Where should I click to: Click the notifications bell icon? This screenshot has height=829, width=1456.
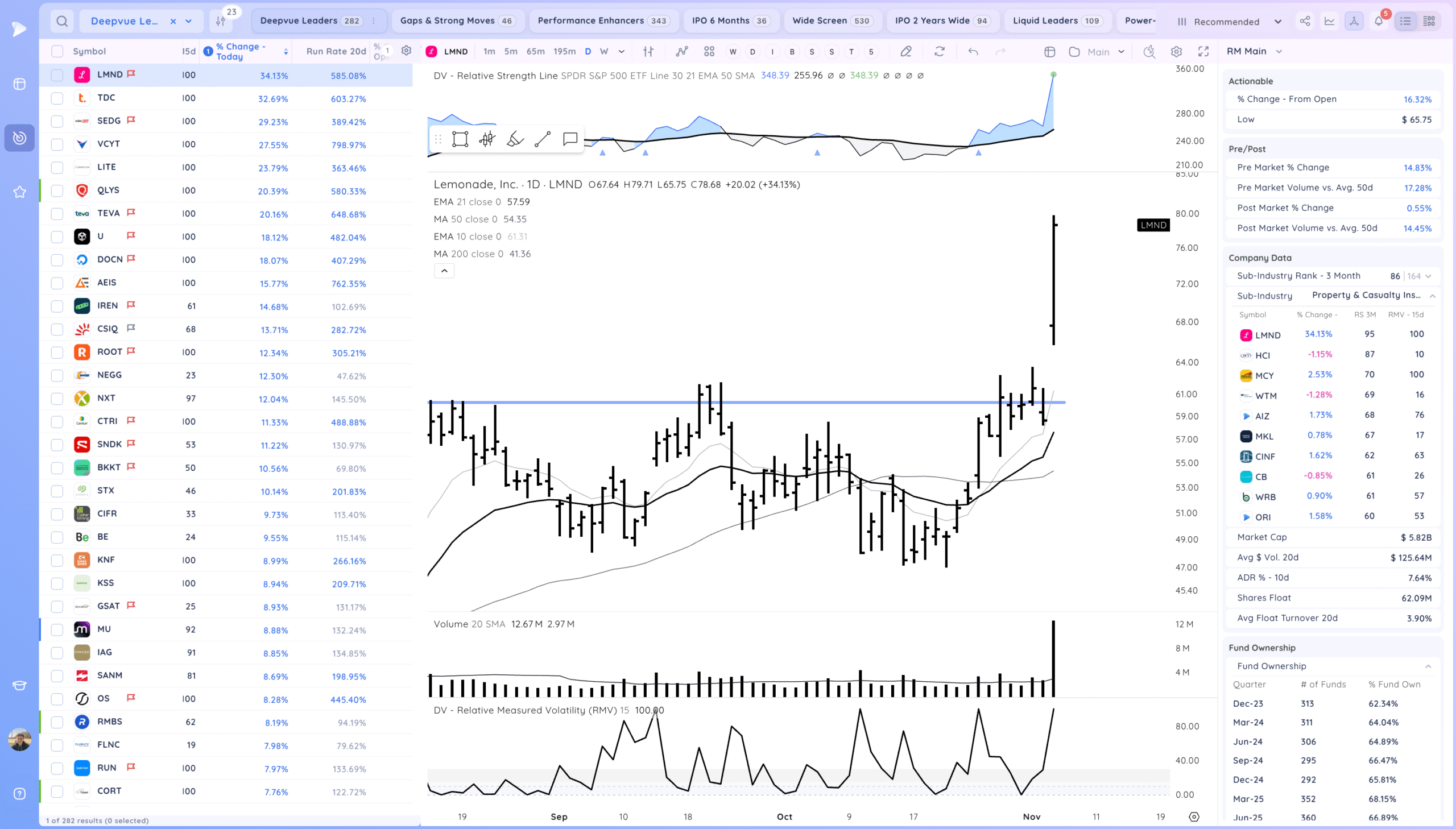(1378, 22)
